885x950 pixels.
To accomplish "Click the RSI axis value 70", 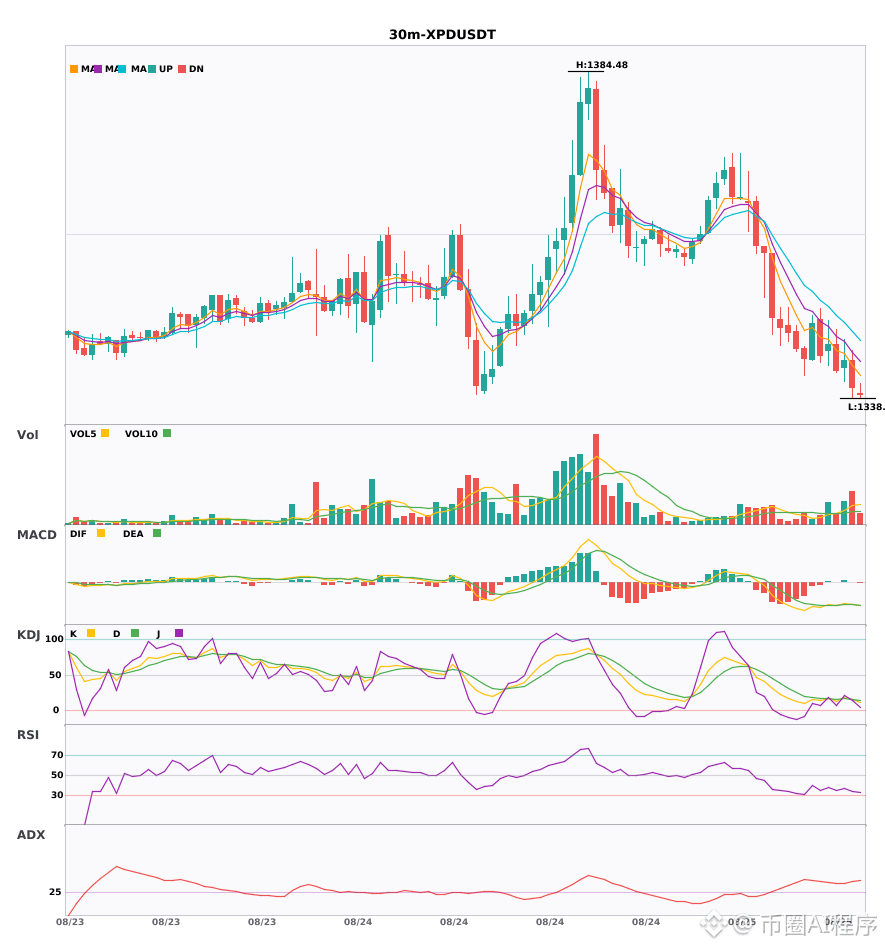I will tap(57, 755).
